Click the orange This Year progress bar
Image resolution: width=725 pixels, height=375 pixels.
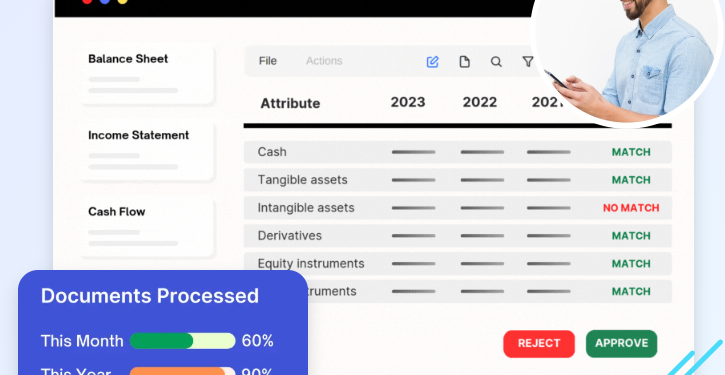pyautogui.click(x=183, y=371)
